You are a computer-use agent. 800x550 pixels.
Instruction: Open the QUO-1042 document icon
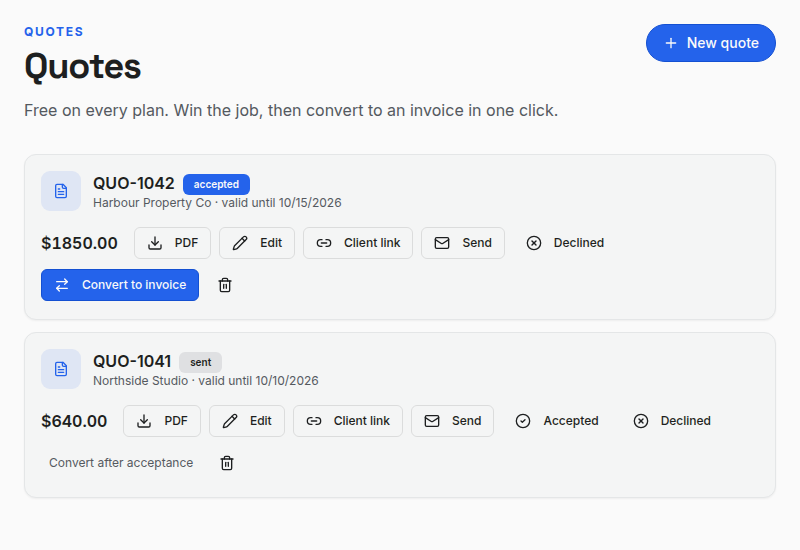(x=61, y=191)
